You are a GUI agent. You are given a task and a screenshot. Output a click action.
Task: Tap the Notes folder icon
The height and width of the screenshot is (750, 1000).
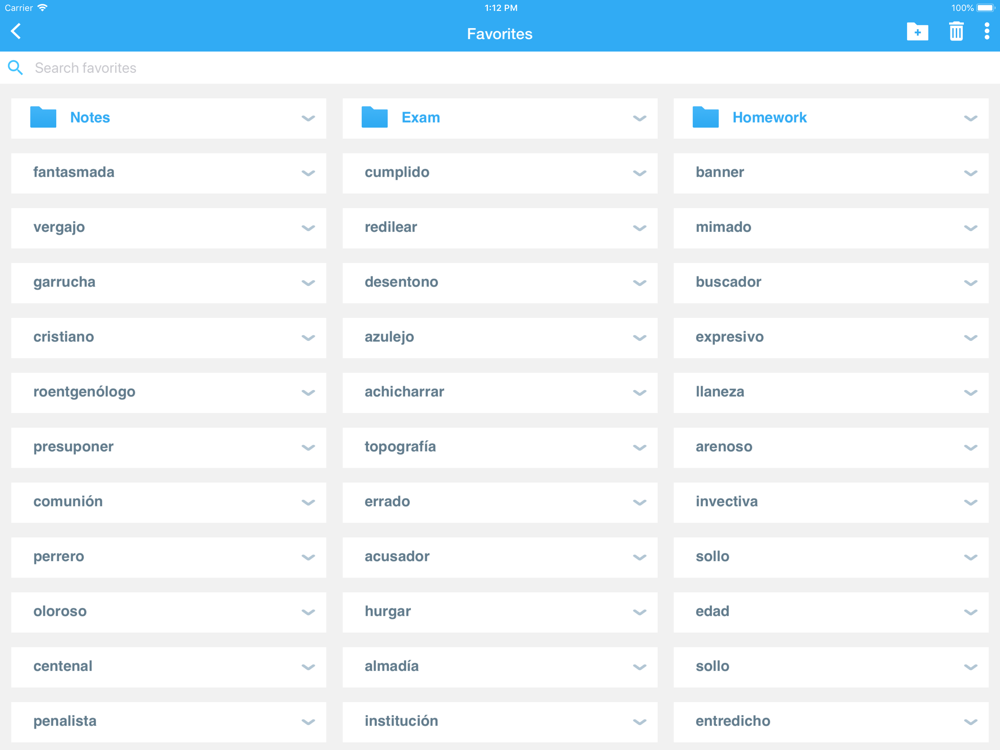tap(43, 117)
